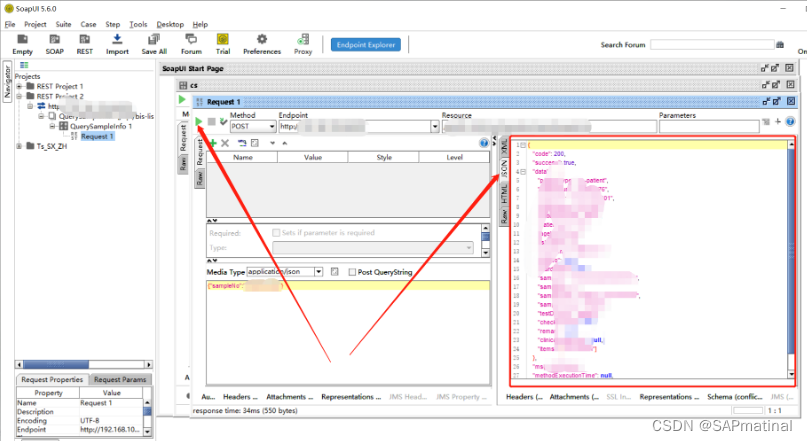Open the response Representations tab
The width and height of the screenshot is (807, 441).
click(669, 397)
